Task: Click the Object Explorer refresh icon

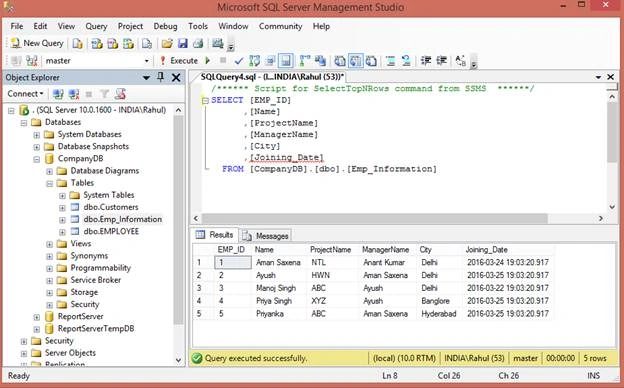Action: tap(120, 94)
